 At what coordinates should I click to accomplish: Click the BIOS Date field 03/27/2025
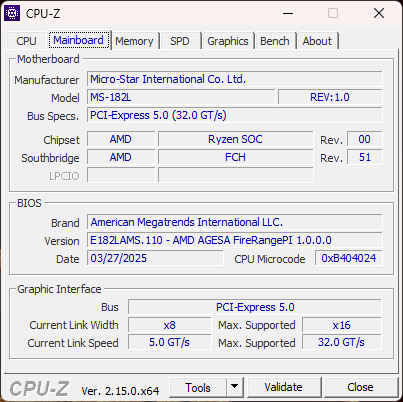tap(155, 258)
